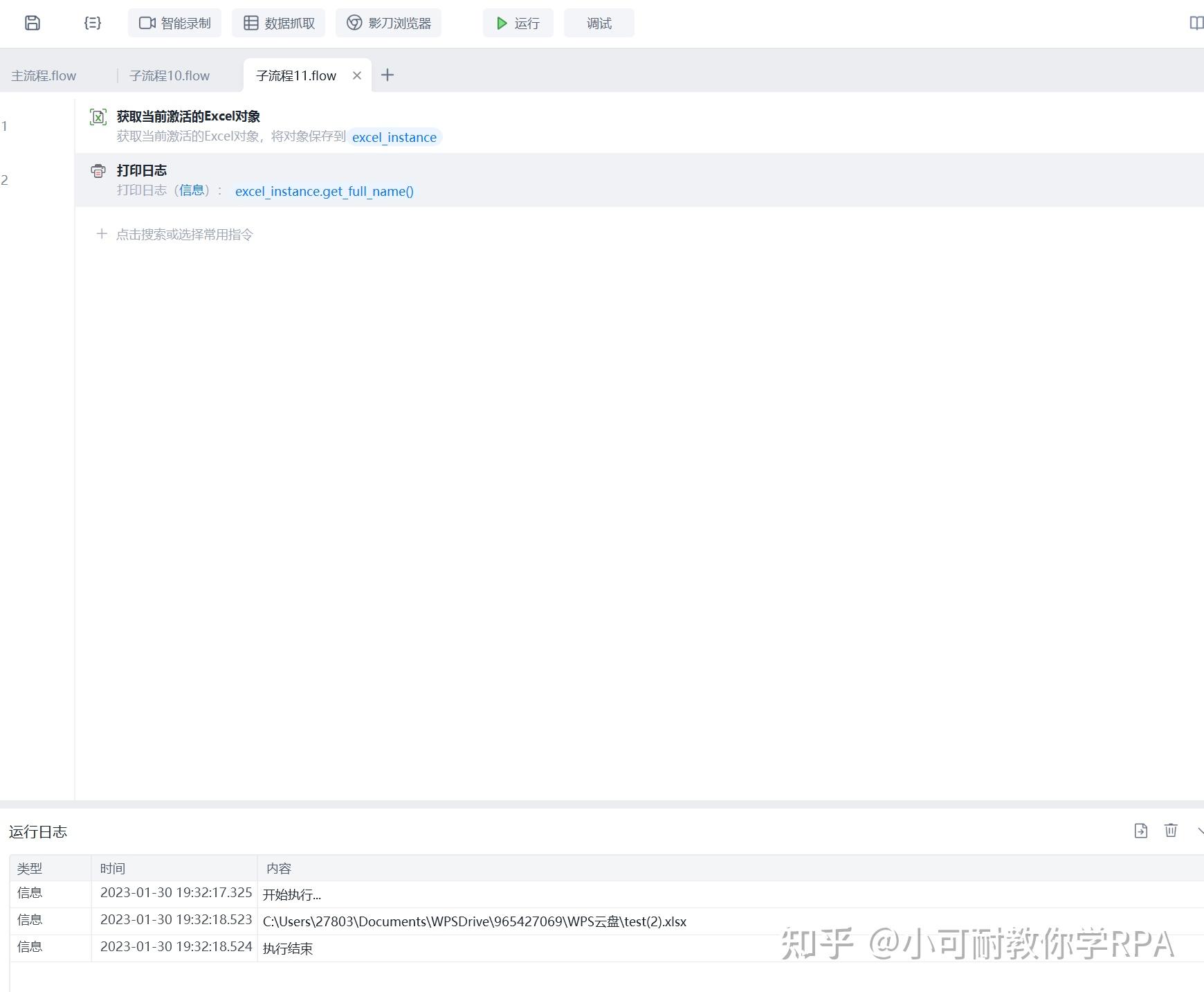Switch to 主流程.flow tab
1204x992 pixels.
44,75
